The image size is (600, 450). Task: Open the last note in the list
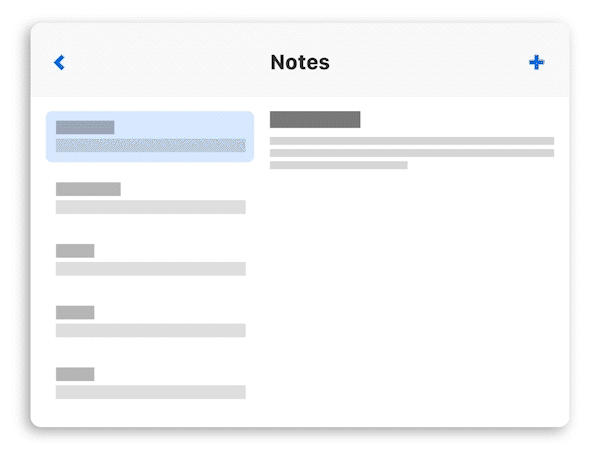pyautogui.click(x=150, y=383)
